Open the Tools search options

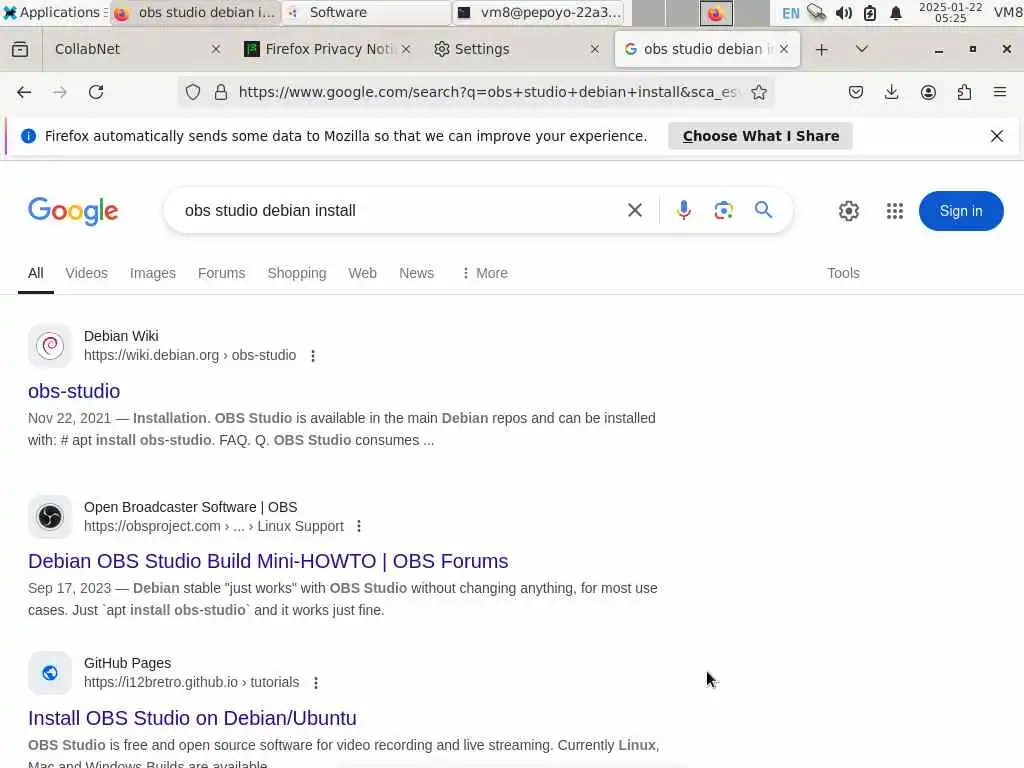pyautogui.click(x=843, y=273)
